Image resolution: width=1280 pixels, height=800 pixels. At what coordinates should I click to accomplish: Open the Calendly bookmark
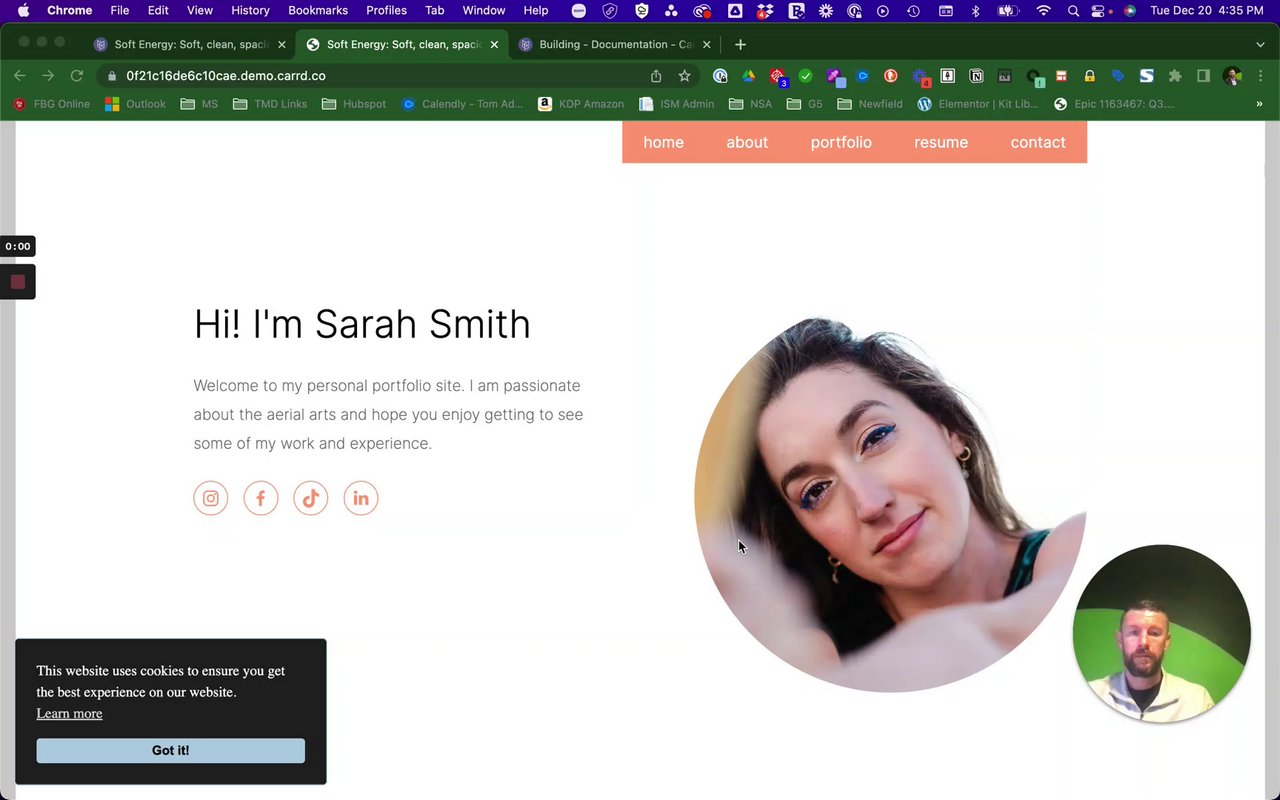point(462,104)
